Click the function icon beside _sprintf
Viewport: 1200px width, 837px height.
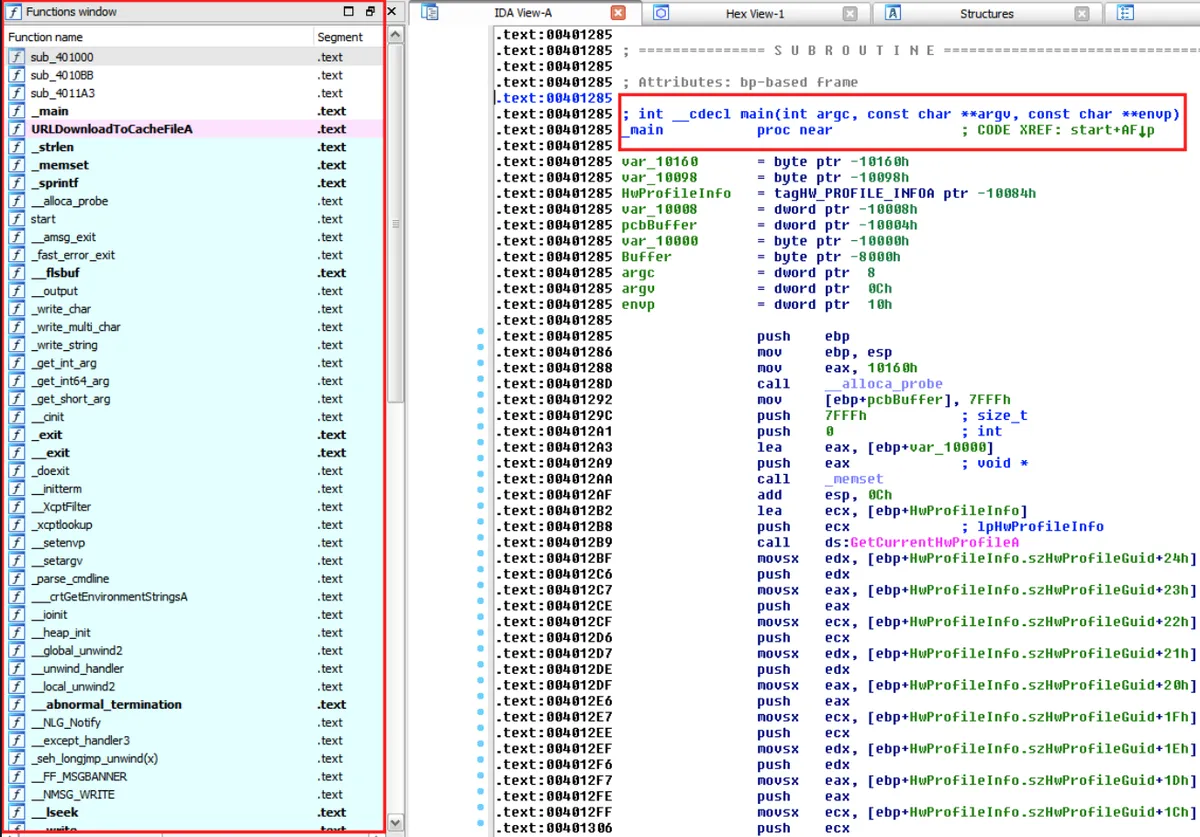(16, 183)
